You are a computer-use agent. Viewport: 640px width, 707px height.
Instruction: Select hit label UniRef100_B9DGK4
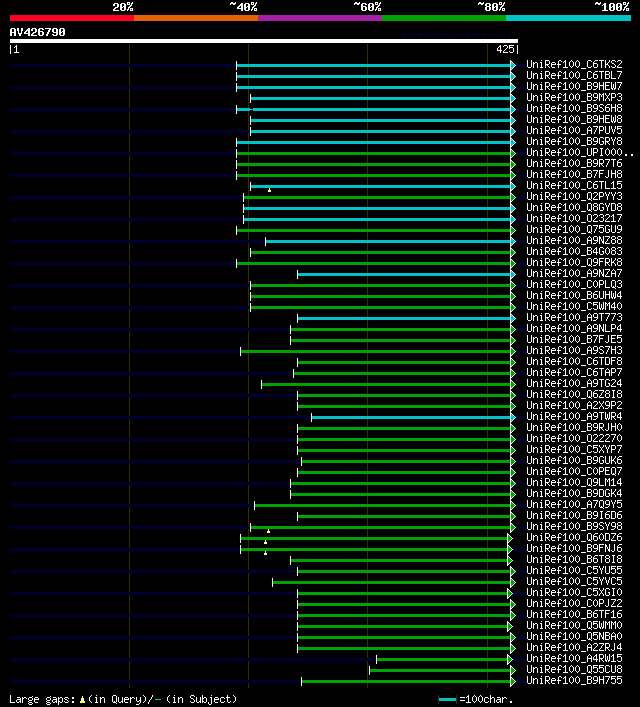[574, 494]
